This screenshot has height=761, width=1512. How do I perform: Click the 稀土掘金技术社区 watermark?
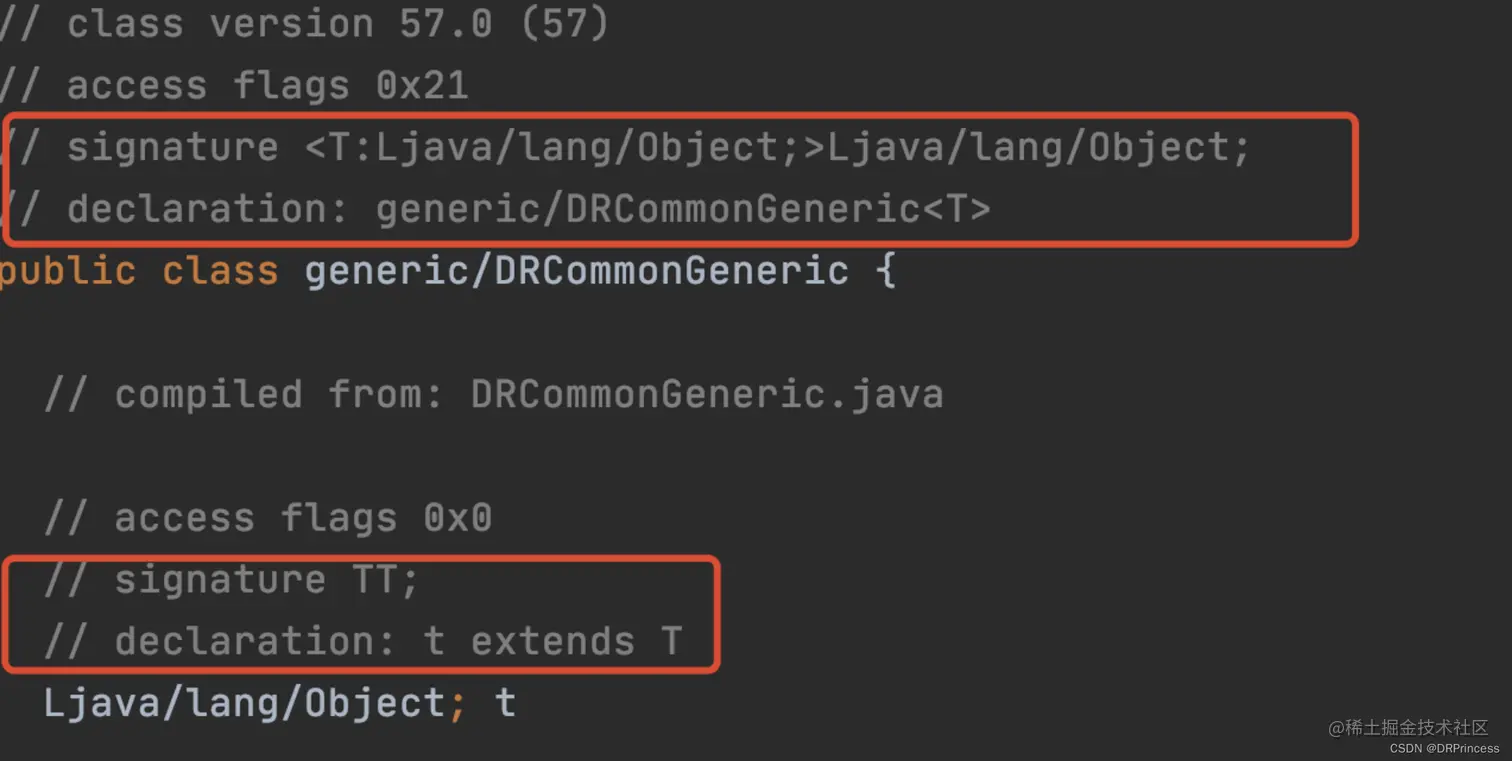[x=1408, y=728]
